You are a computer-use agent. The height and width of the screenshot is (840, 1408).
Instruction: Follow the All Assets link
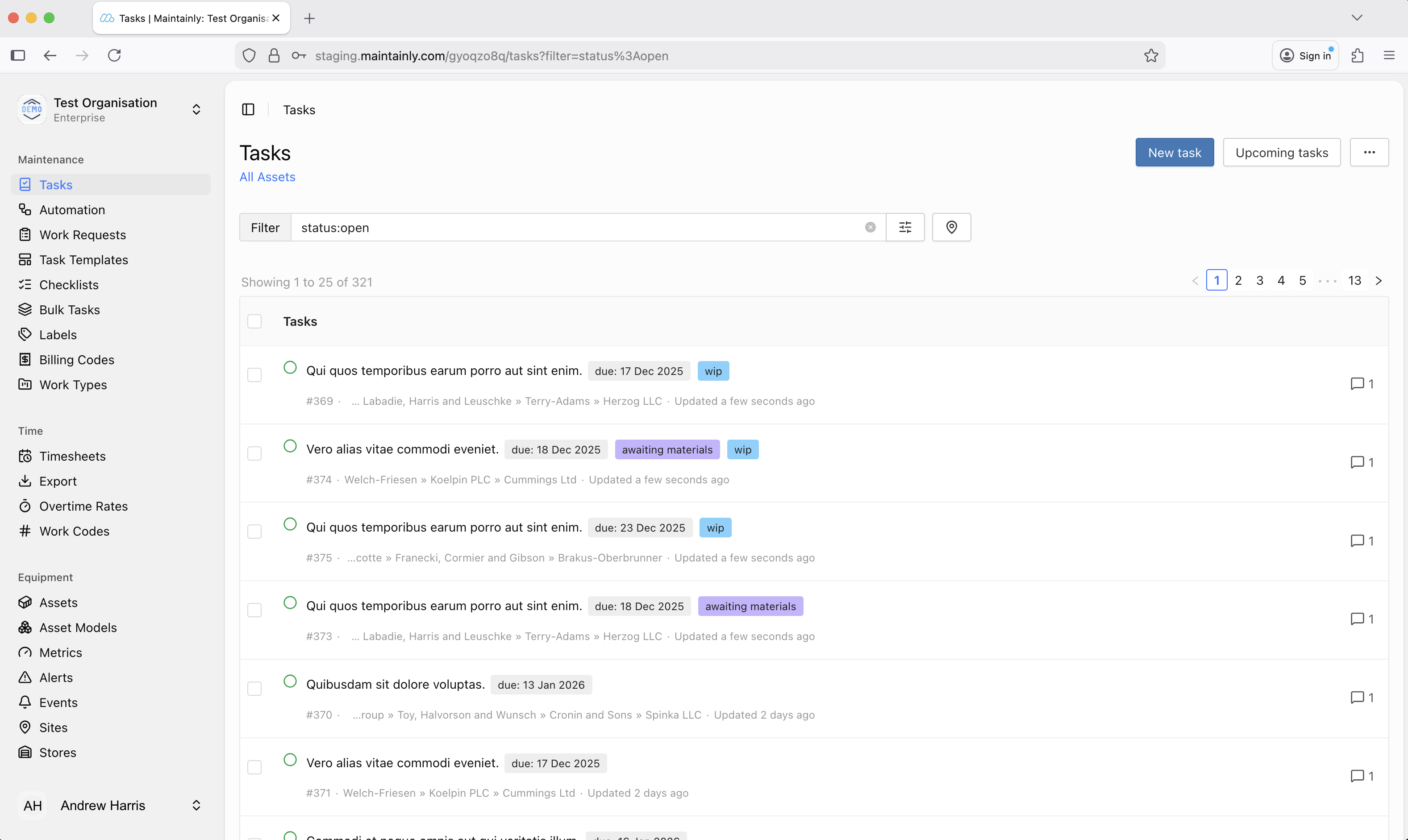pos(267,177)
